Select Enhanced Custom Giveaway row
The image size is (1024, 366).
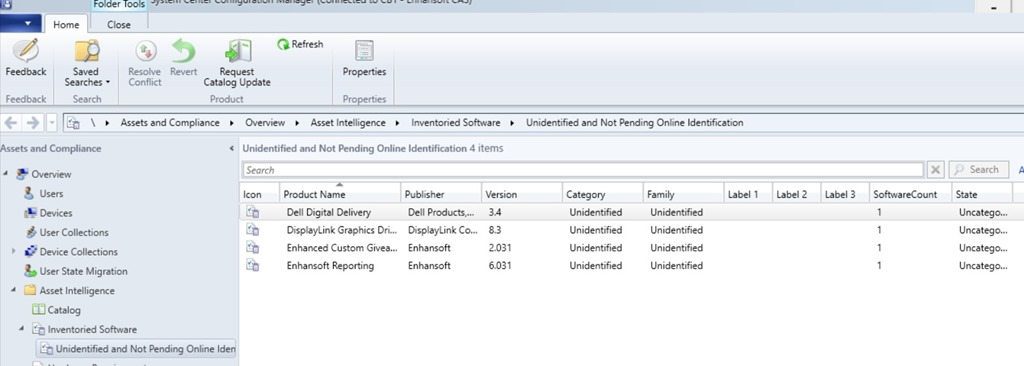632,248
